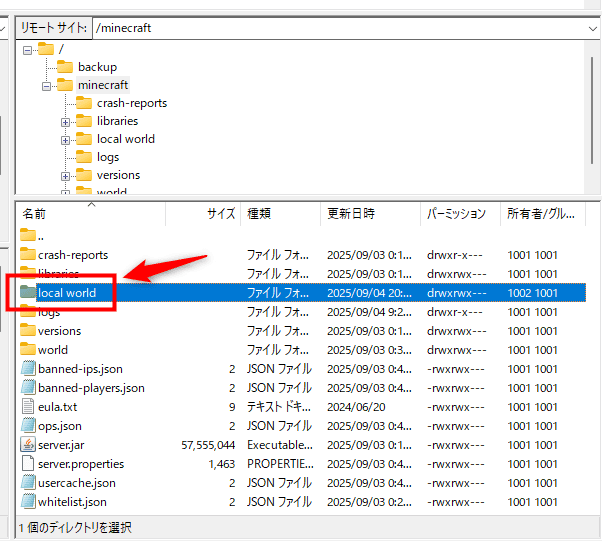Sort by 更新日時 column header
The image size is (602, 541).
370,213
